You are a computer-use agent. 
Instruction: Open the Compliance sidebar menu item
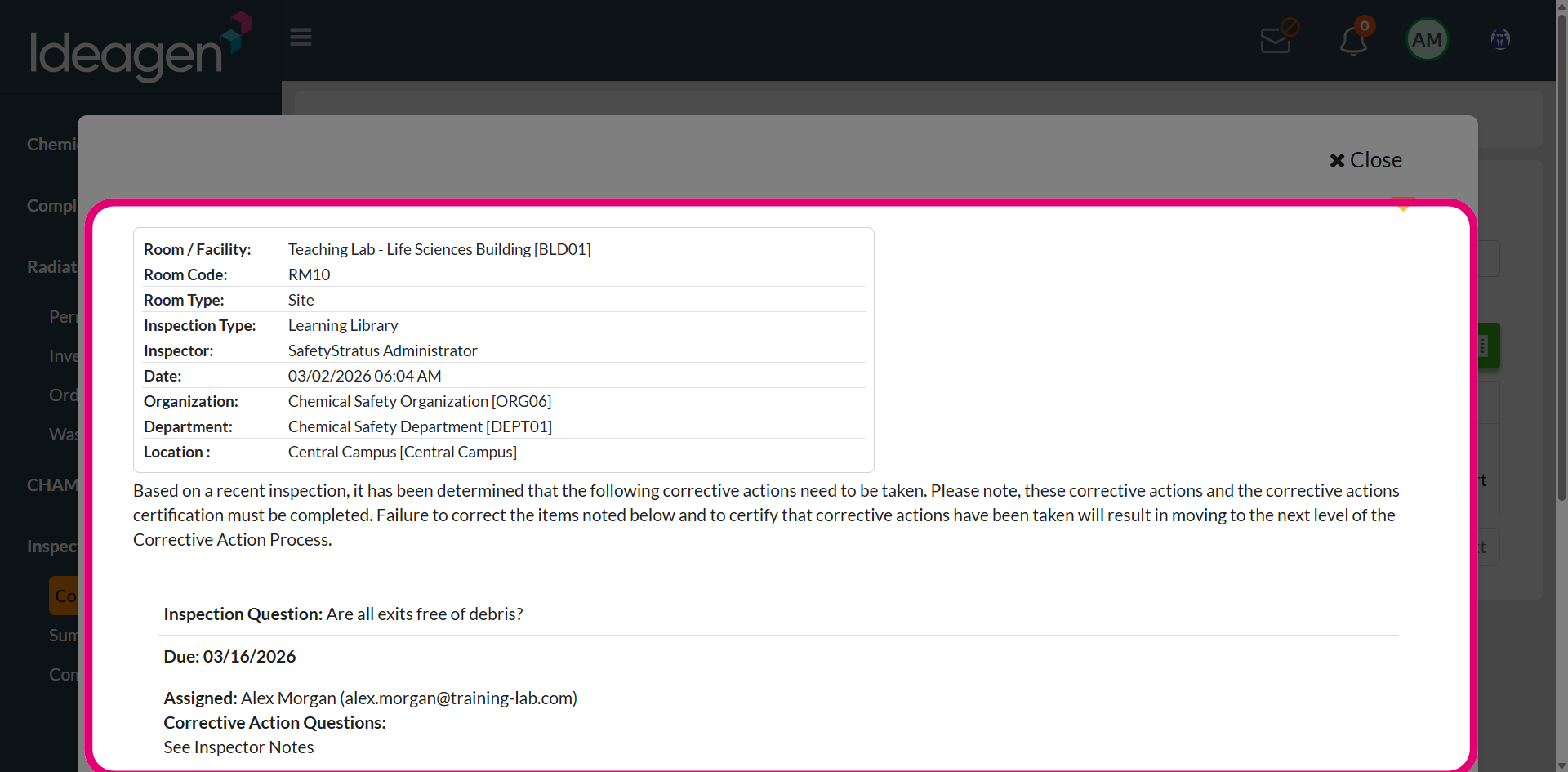click(51, 206)
